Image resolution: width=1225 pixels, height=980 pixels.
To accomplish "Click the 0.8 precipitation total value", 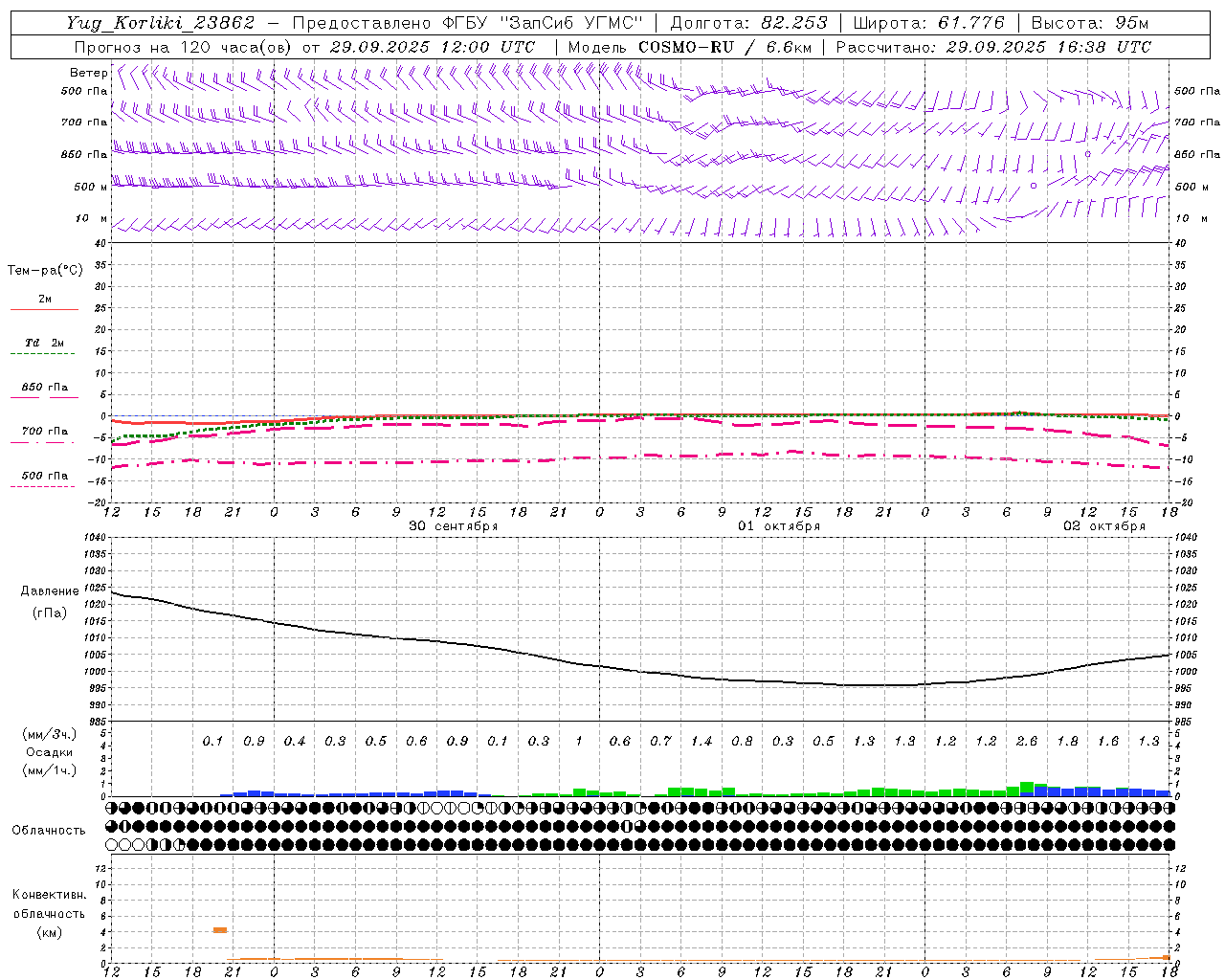I will coord(742,742).
